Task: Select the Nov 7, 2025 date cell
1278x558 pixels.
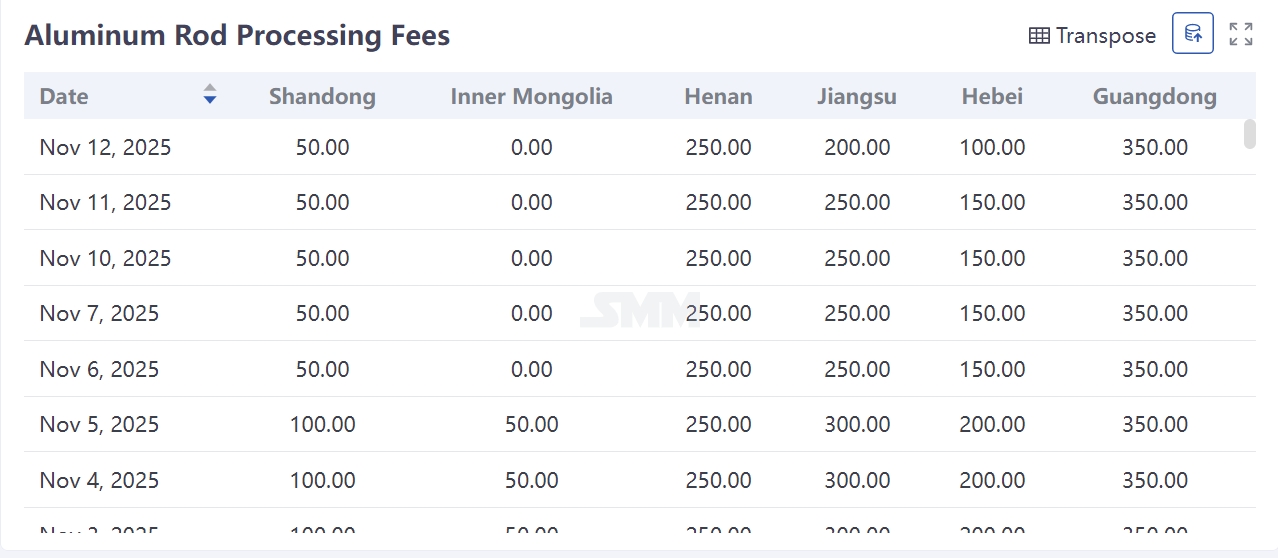Action: click(x=99, y=313)
